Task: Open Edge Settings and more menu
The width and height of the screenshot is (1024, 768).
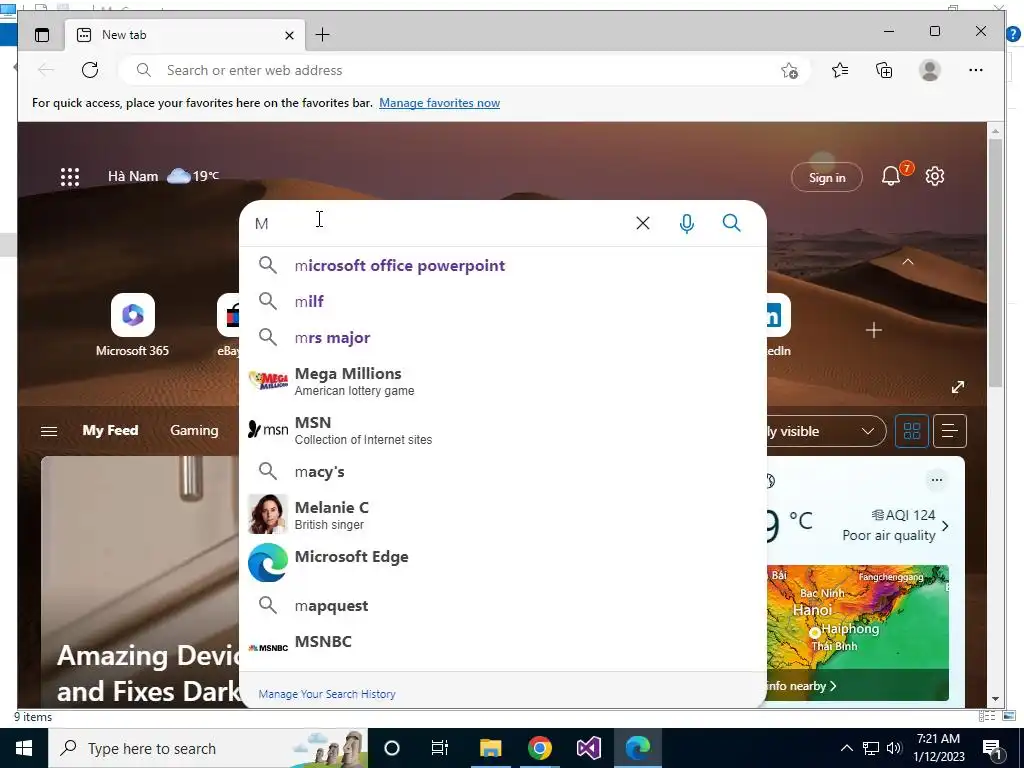Action: pos(976,70)
